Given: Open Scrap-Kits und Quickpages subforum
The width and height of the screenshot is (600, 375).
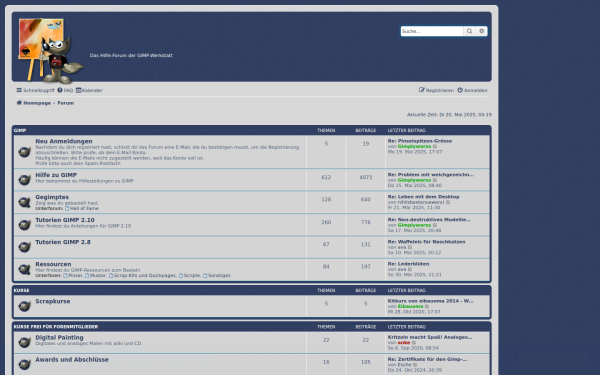Looking at the screenshot, I should click(x=143, y=276).
